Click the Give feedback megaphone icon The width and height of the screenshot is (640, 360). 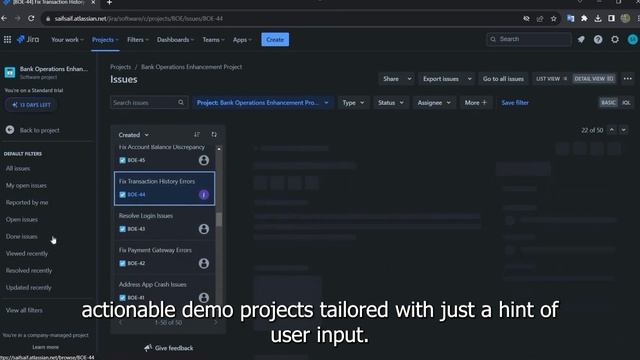click(148, 348)
